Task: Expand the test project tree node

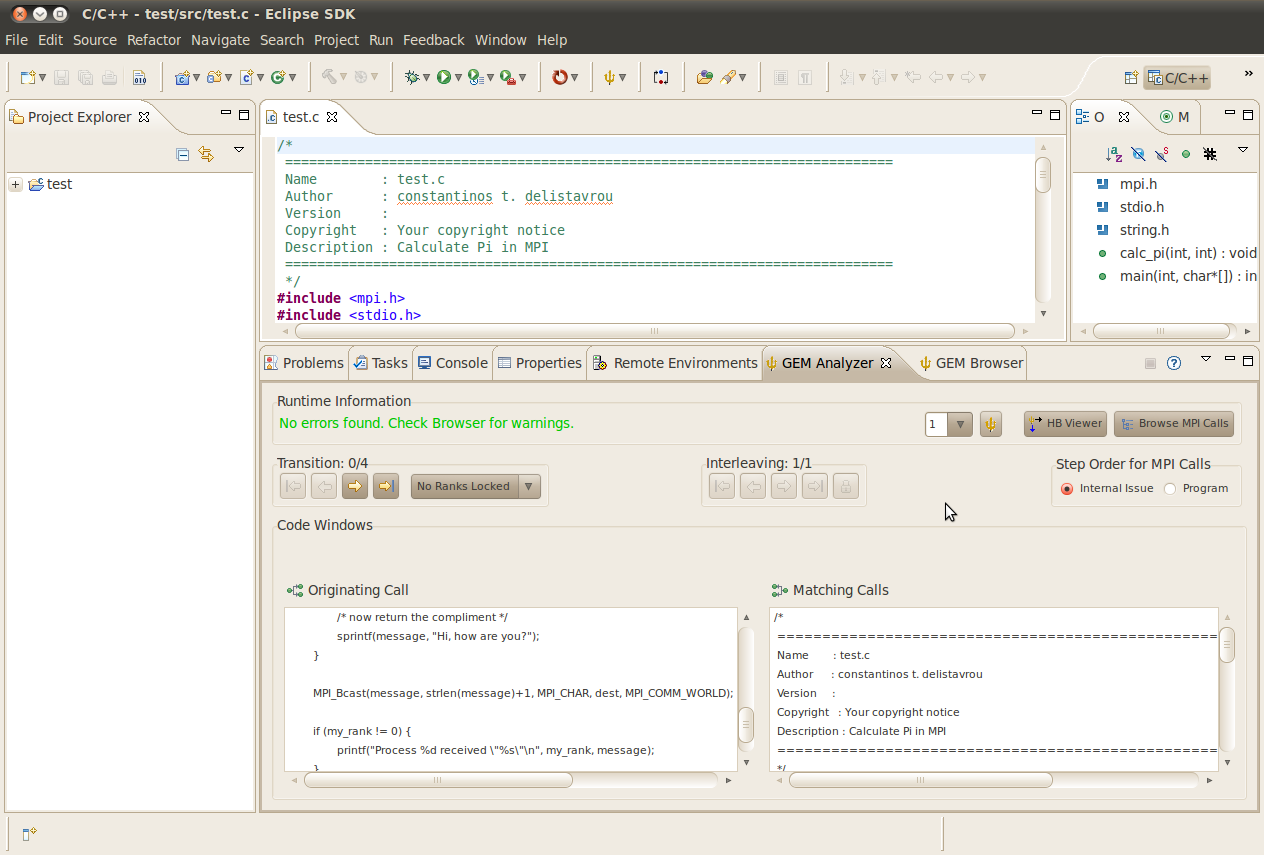Action: click(x=15, y=184)
